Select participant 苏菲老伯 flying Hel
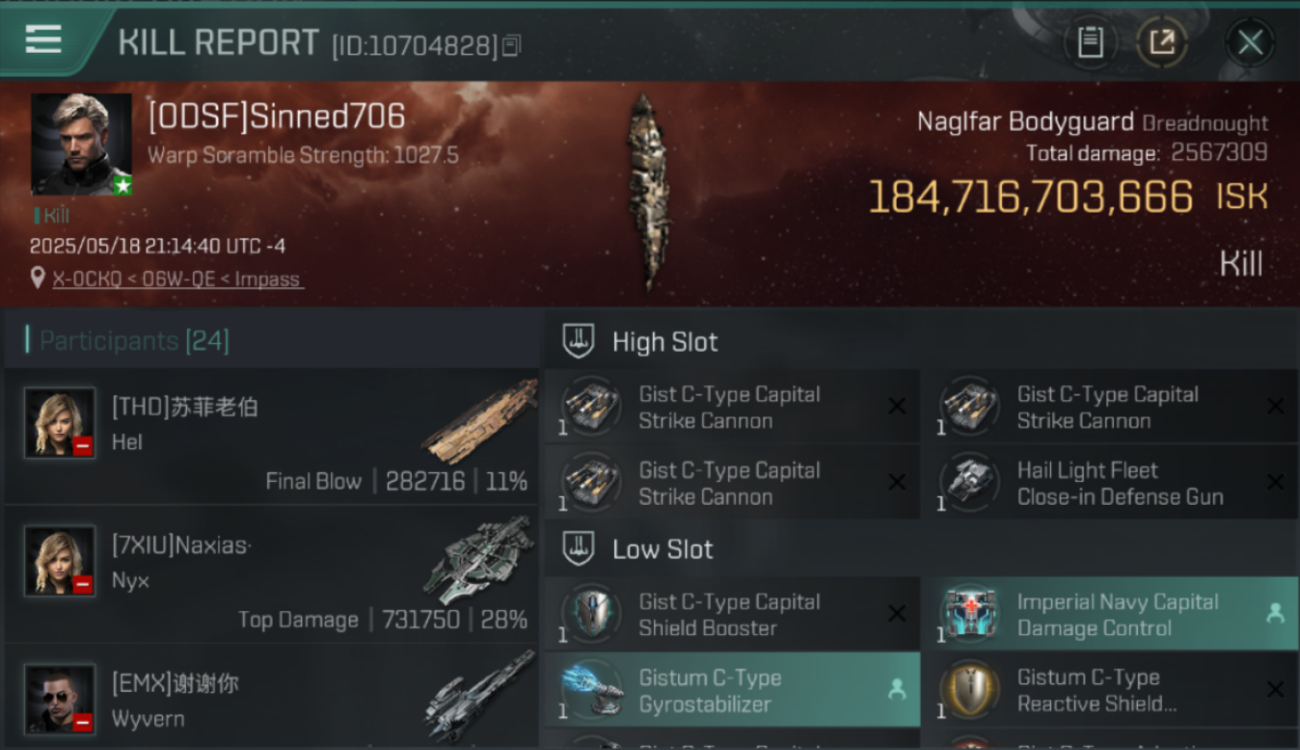The height and width of the screenshot is (750, 1300). tap(271, 436)
